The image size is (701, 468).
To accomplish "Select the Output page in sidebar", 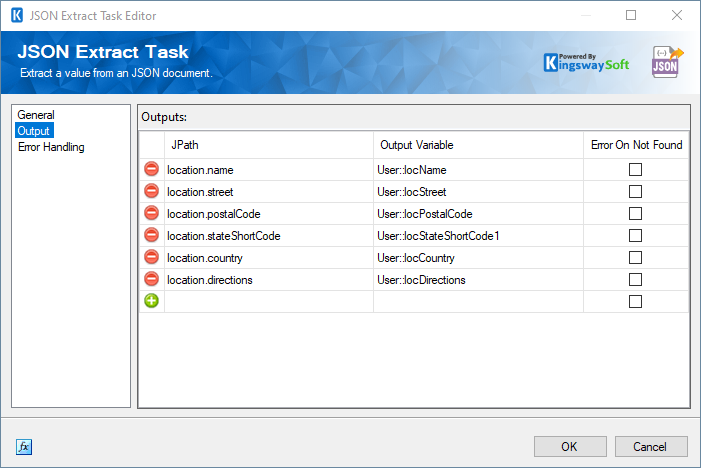I will click(34, 131).
